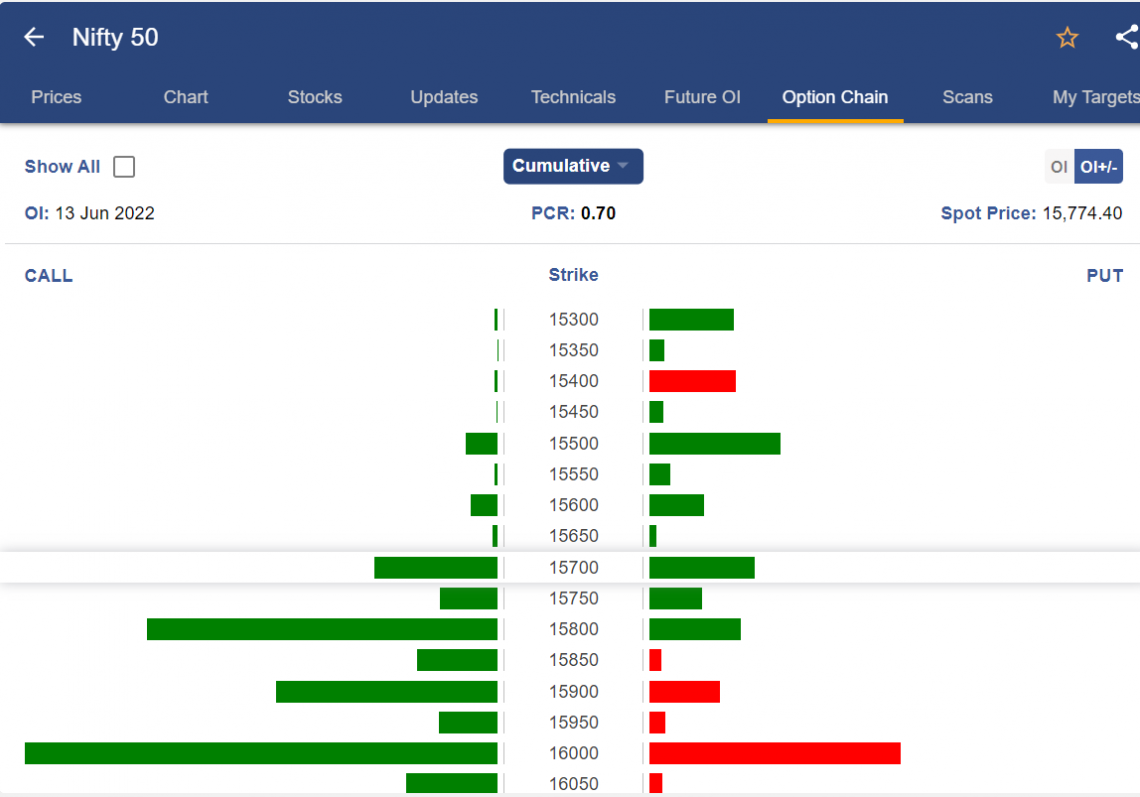This screenshot has height=797, width=1140.
Task: Open the Updates tab
Action: [x=444, y=97]
